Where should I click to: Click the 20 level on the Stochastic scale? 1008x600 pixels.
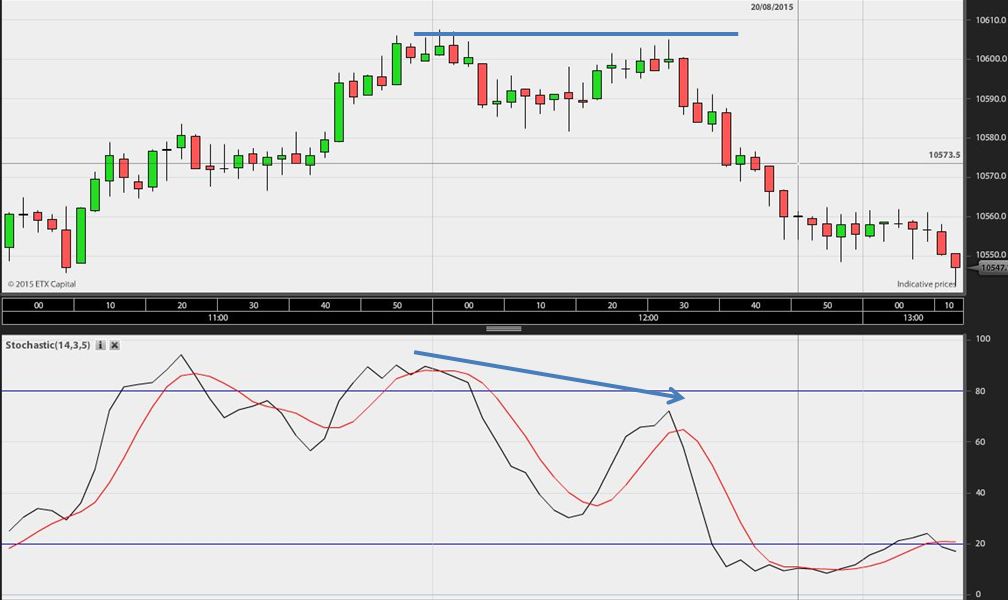coord(980,543)
